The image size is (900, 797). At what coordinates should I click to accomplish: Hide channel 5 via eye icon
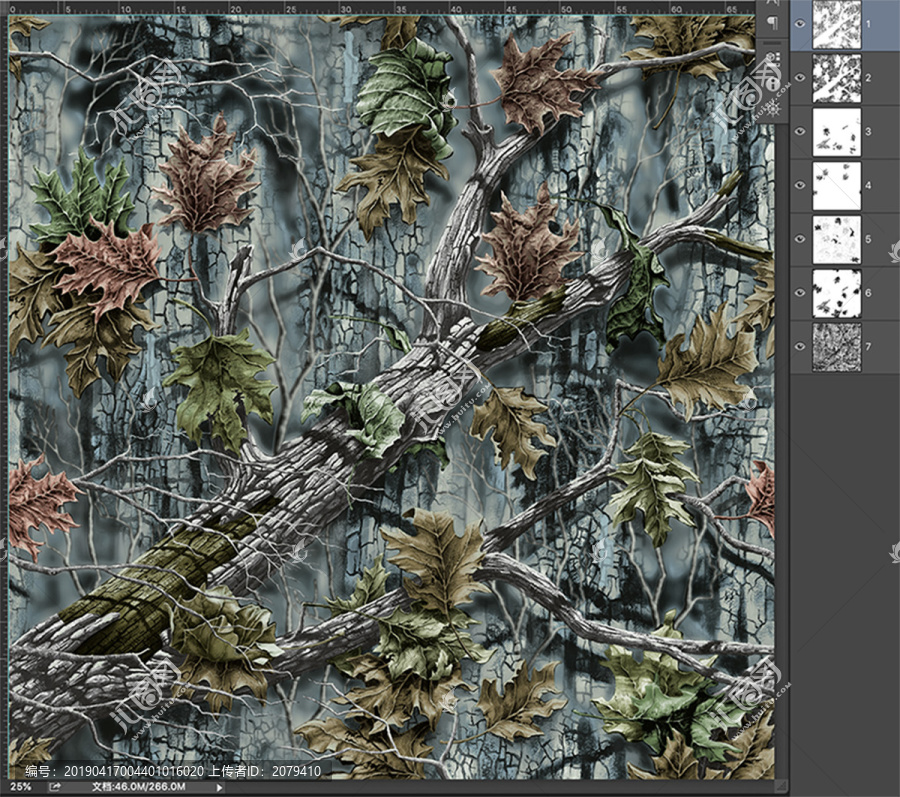pos(800,239)
